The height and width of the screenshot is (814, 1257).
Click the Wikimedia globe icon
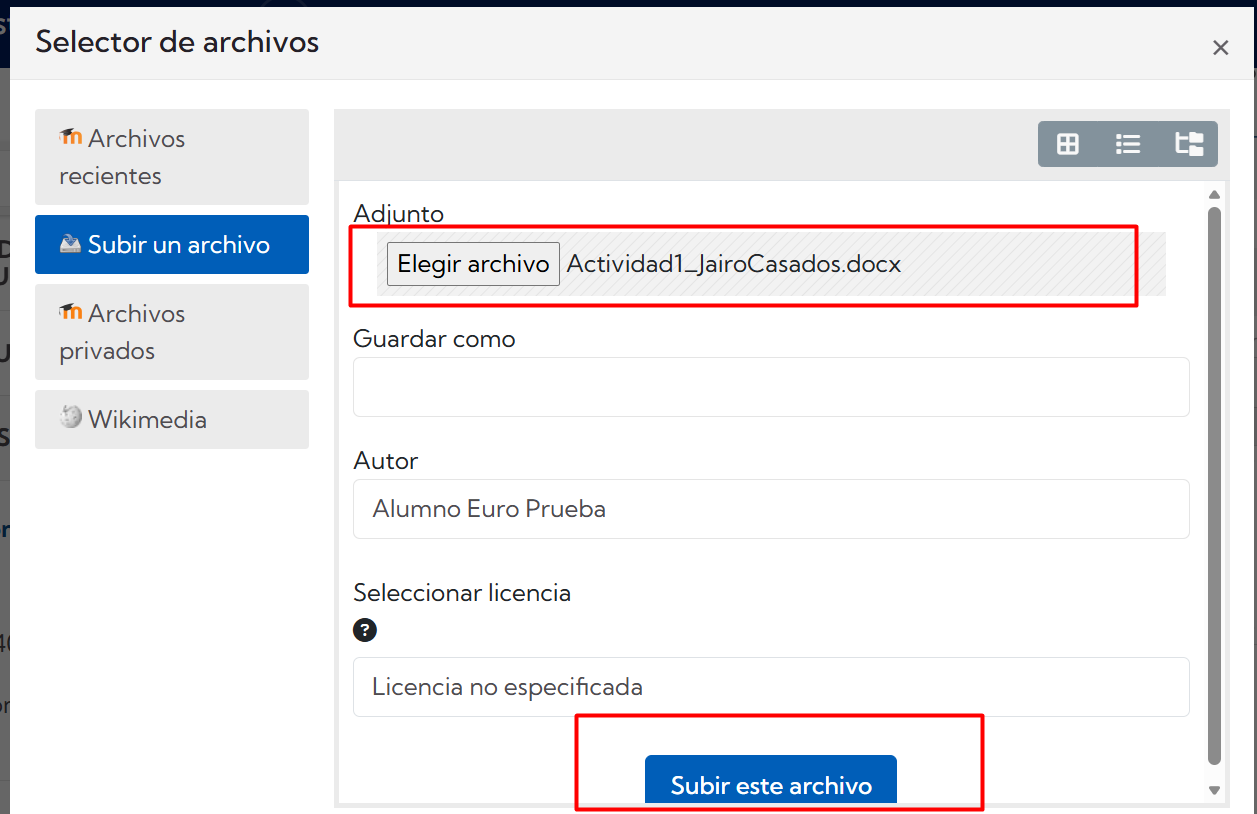pyautogui.click(x=70, y=418)
